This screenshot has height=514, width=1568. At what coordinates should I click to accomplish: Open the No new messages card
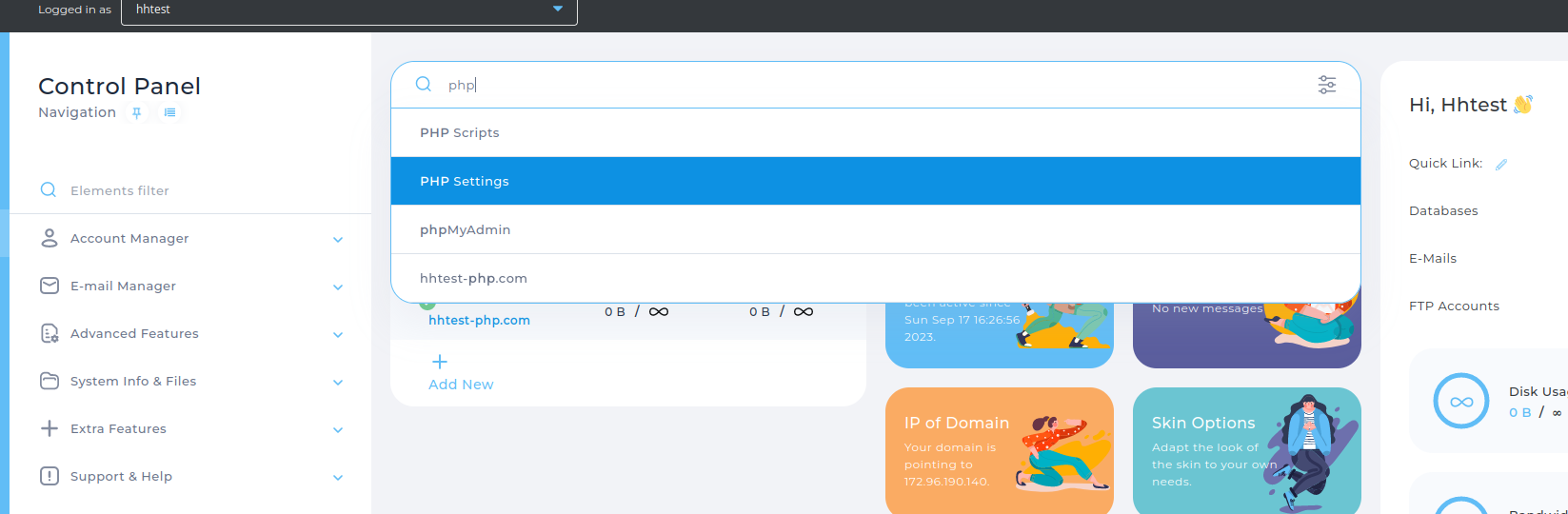1247,335
